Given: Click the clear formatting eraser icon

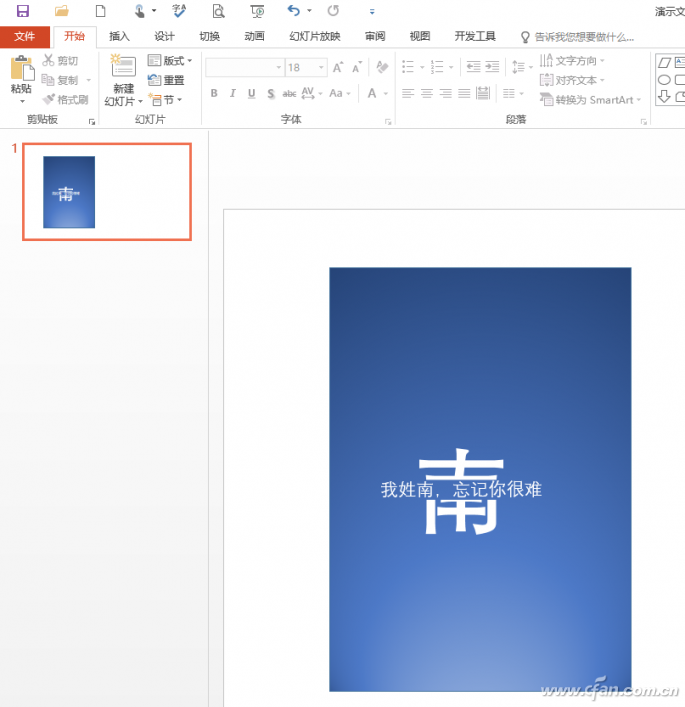Looking at the screenshot, I should [382, 67].
